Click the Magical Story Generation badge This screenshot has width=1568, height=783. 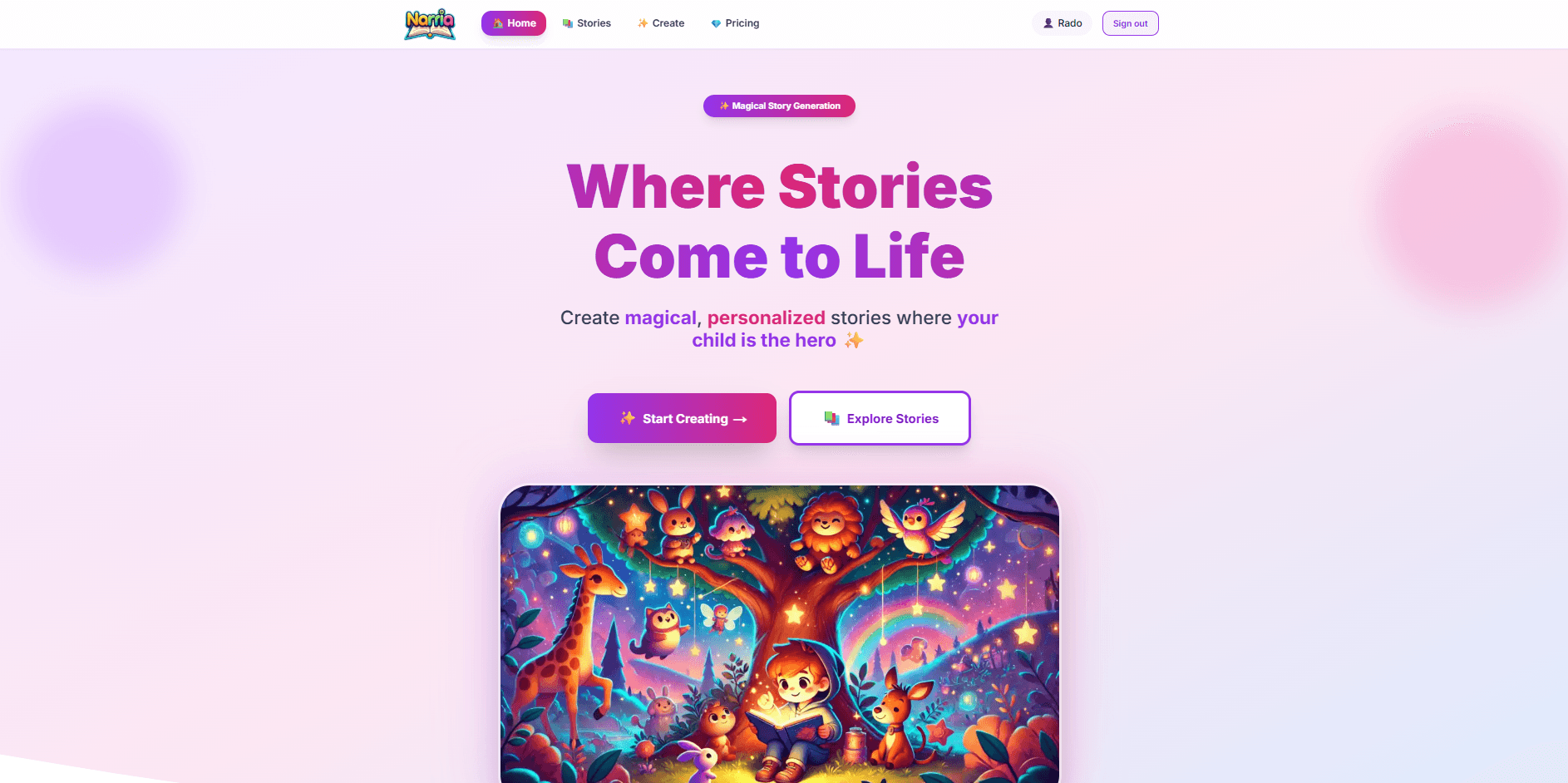[x=779, y=106]
